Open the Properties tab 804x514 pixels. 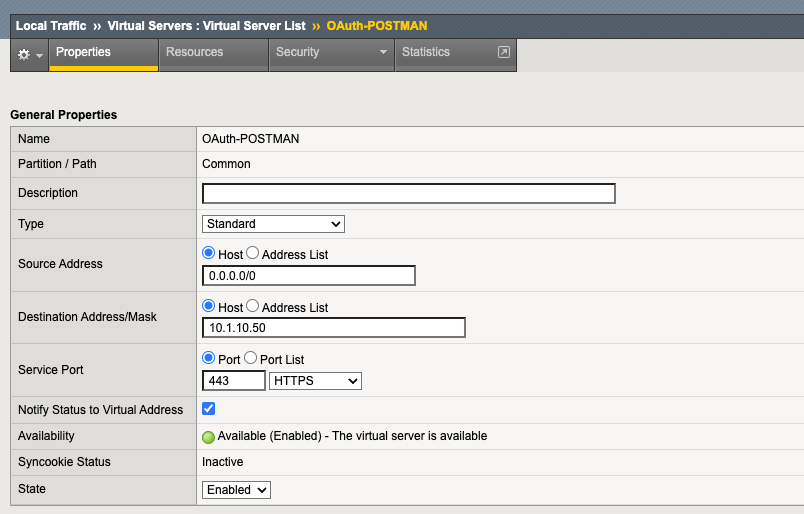coord(84,52)
